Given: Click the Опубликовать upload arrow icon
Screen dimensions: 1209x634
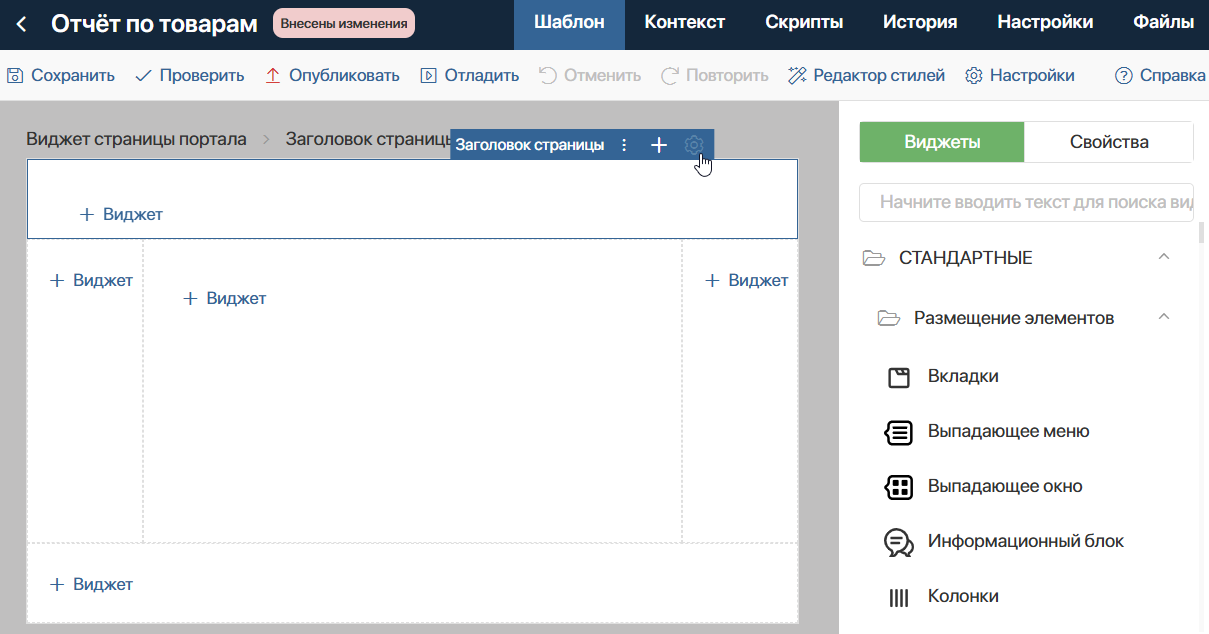Looking at the screenshot, I should (273, 75).
